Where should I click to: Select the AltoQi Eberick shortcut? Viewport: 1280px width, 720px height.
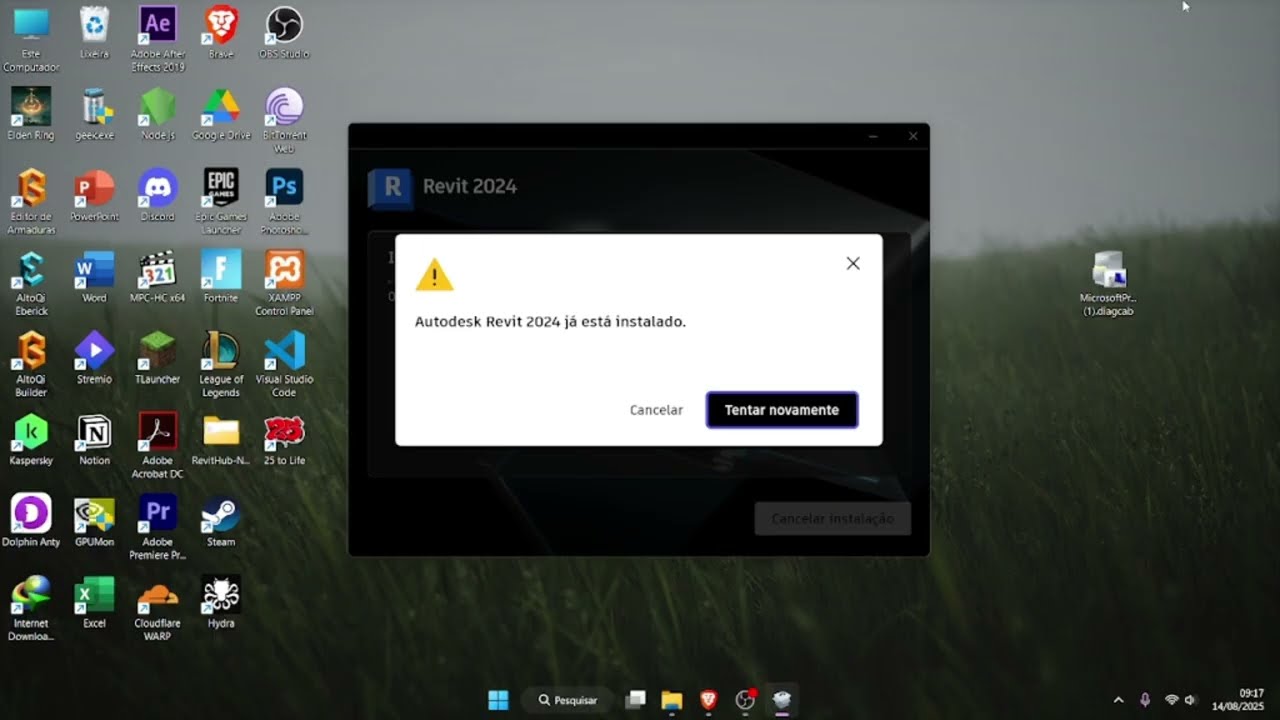(31, 284)
